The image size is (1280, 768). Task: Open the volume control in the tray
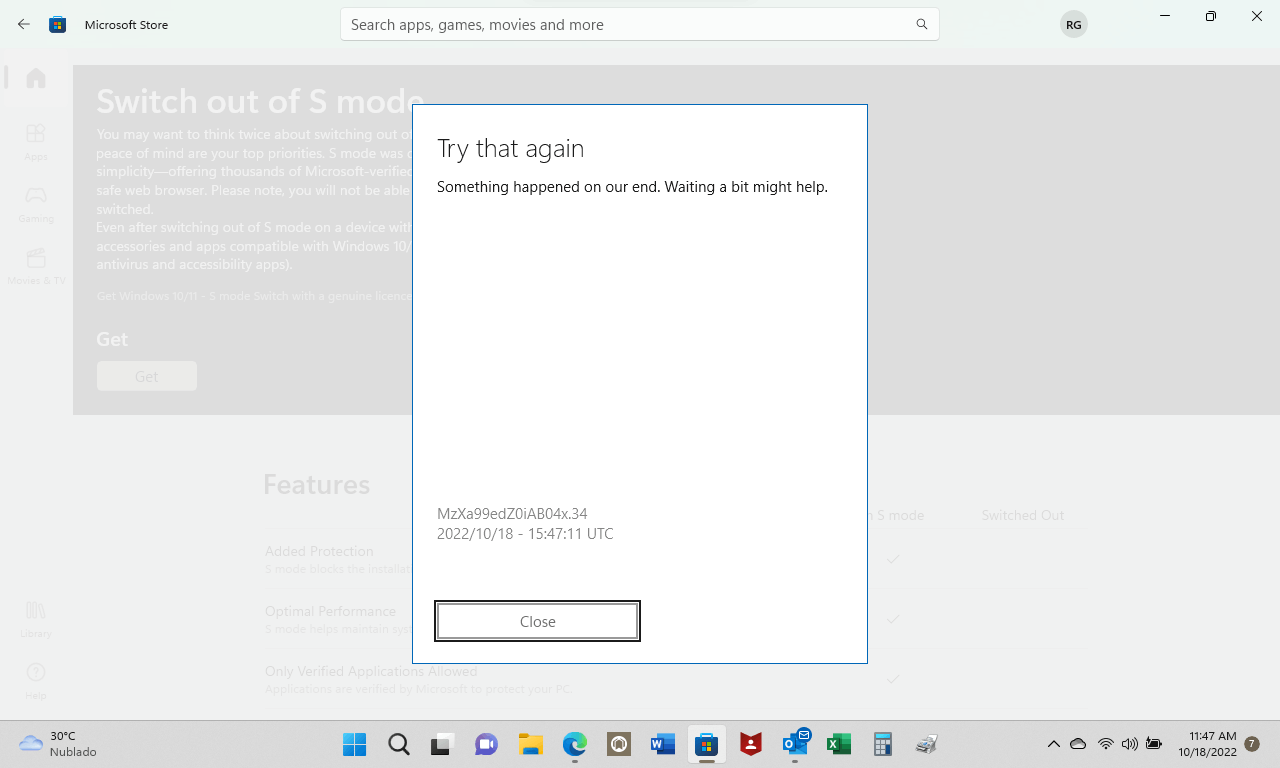pos(1130,744)
